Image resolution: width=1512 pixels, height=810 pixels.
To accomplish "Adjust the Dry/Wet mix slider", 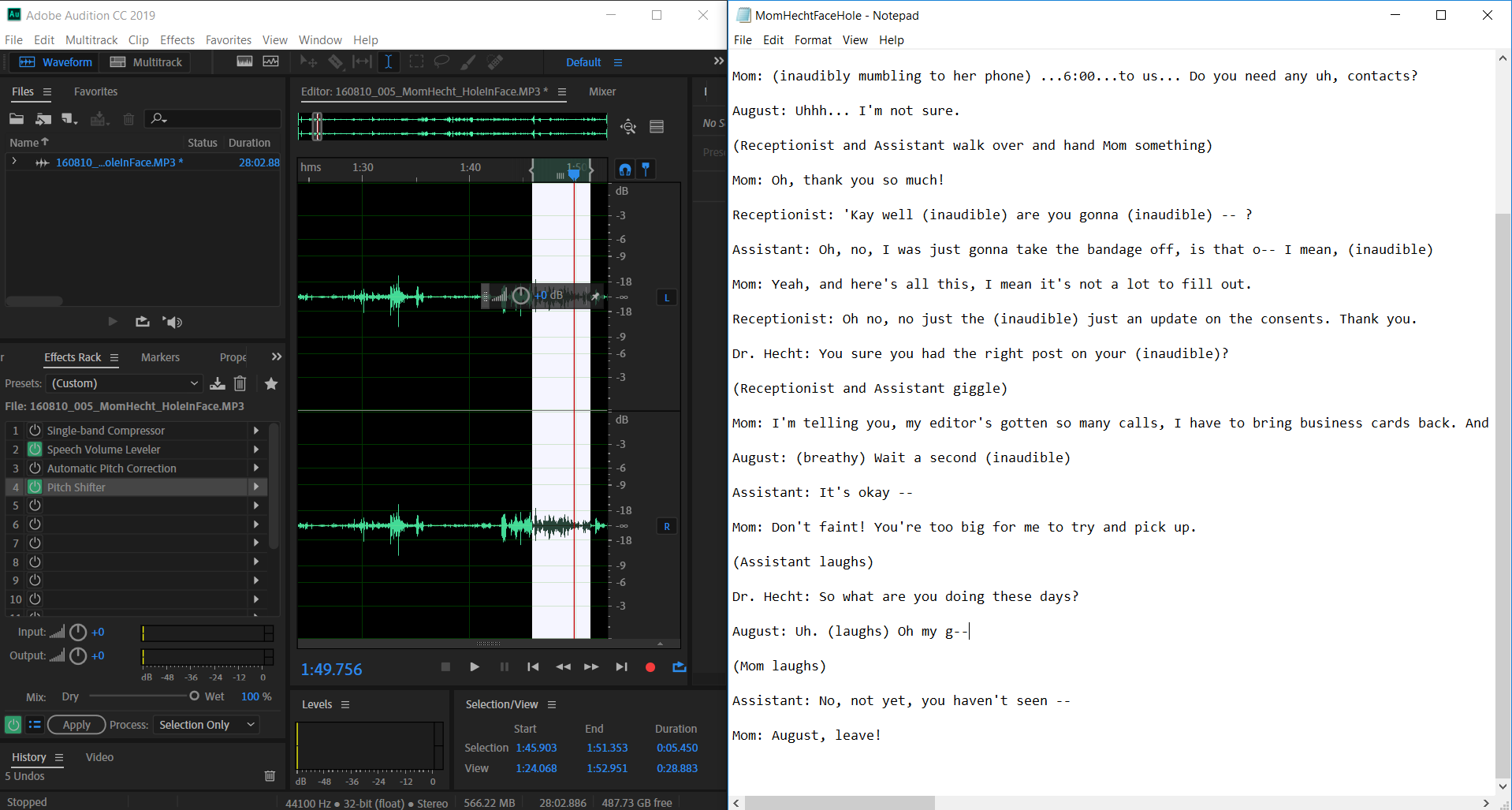I will (x=194, y=696).
